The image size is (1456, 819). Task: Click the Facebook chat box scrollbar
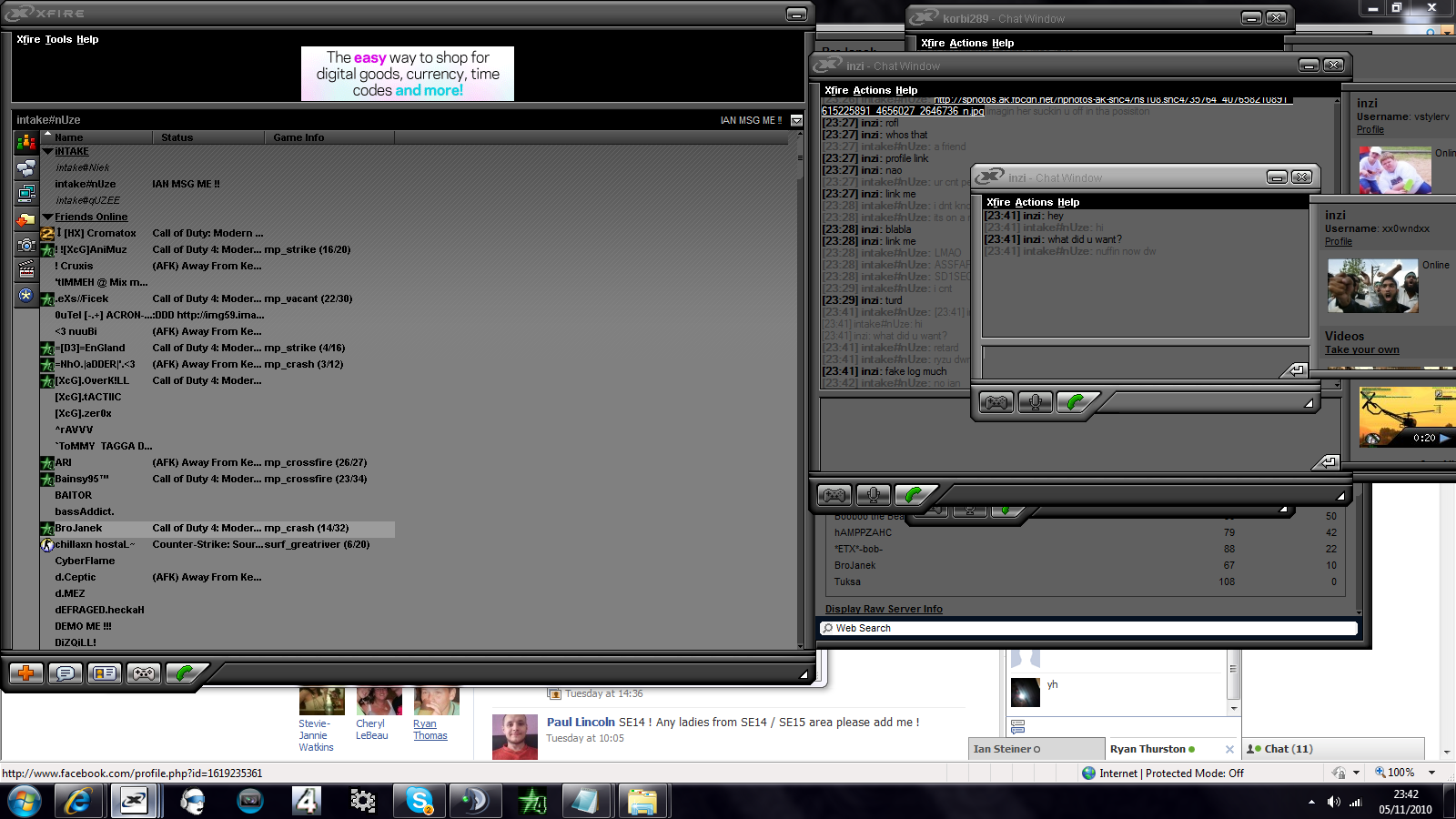point(1233,682)
